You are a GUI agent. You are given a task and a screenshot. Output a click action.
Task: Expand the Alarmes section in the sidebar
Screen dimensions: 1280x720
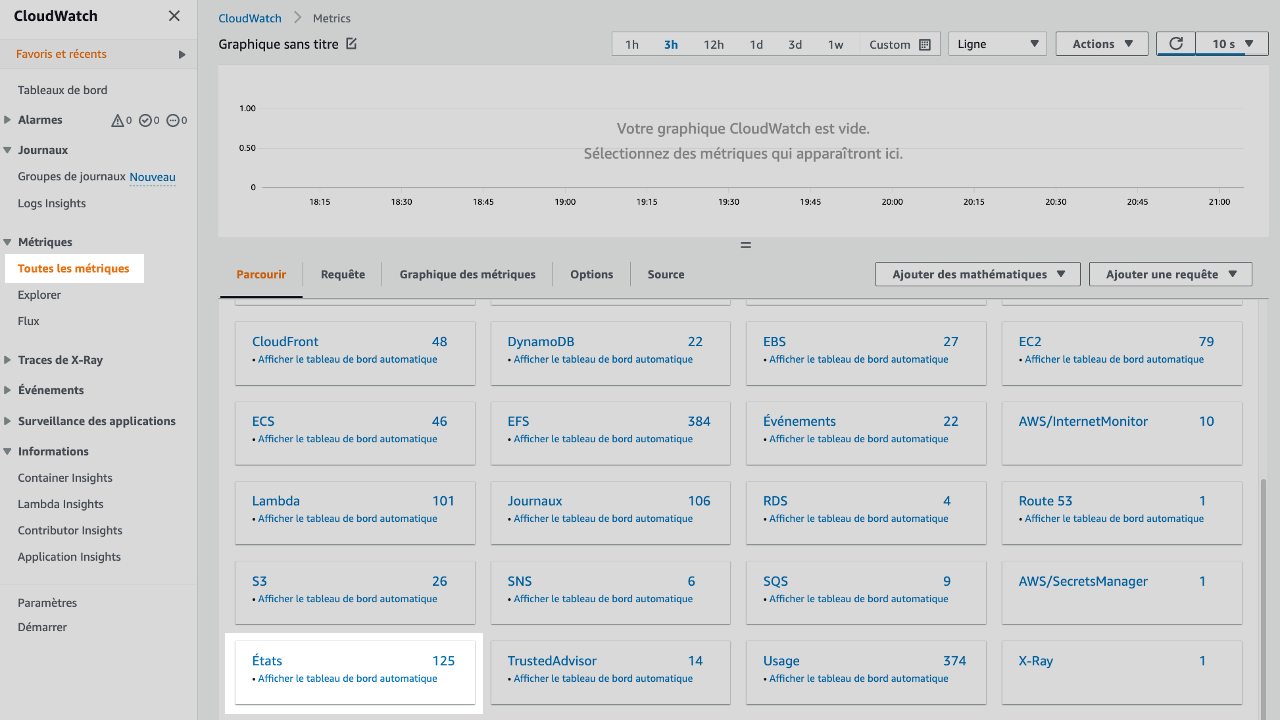[x=8, y=120]
